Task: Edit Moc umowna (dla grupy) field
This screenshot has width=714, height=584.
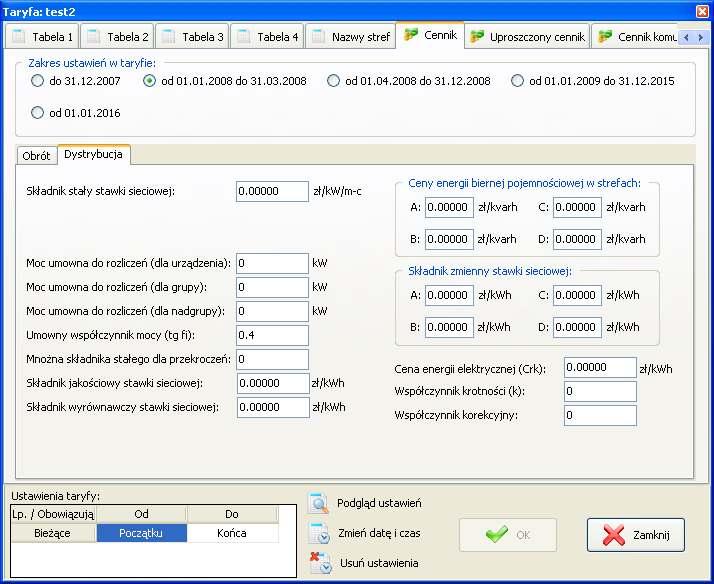Action: click(272, 287)
